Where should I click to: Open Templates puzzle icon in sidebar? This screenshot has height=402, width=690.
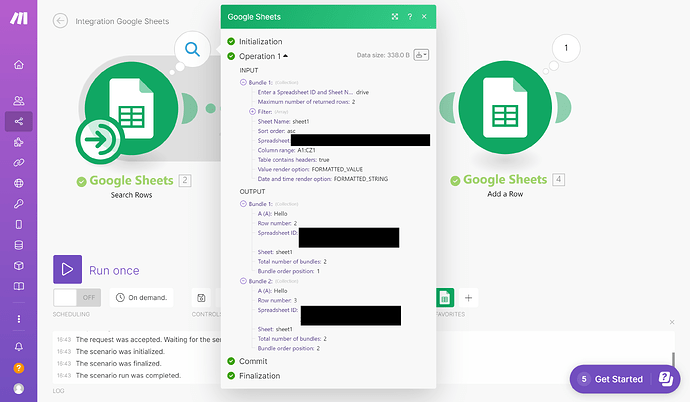[19, 142]
